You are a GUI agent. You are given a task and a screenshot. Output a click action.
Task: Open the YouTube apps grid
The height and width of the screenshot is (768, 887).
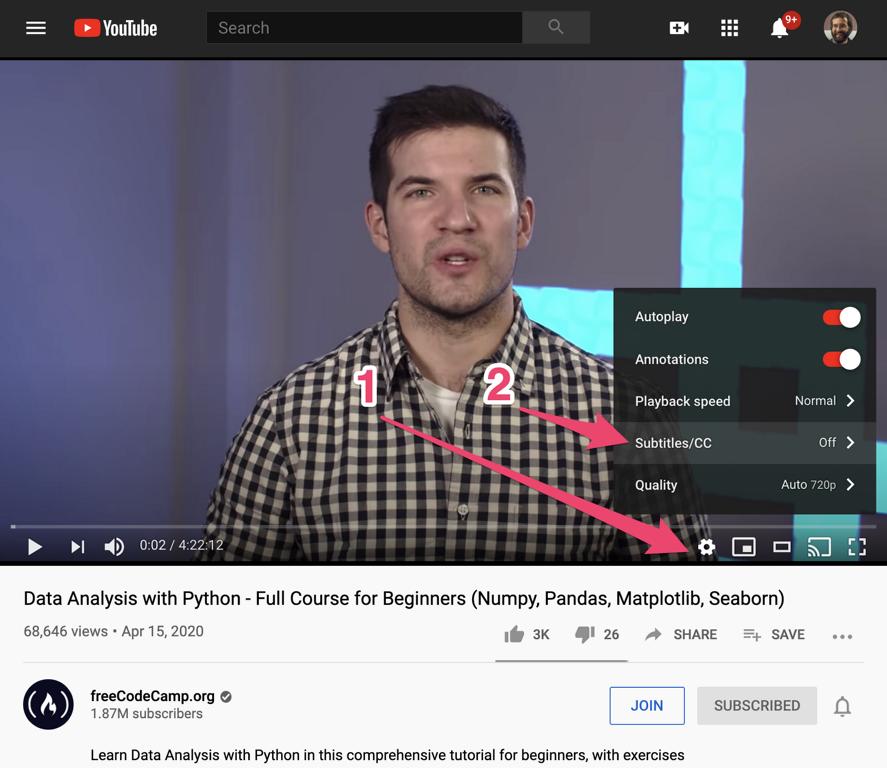[x=729, y=28]
